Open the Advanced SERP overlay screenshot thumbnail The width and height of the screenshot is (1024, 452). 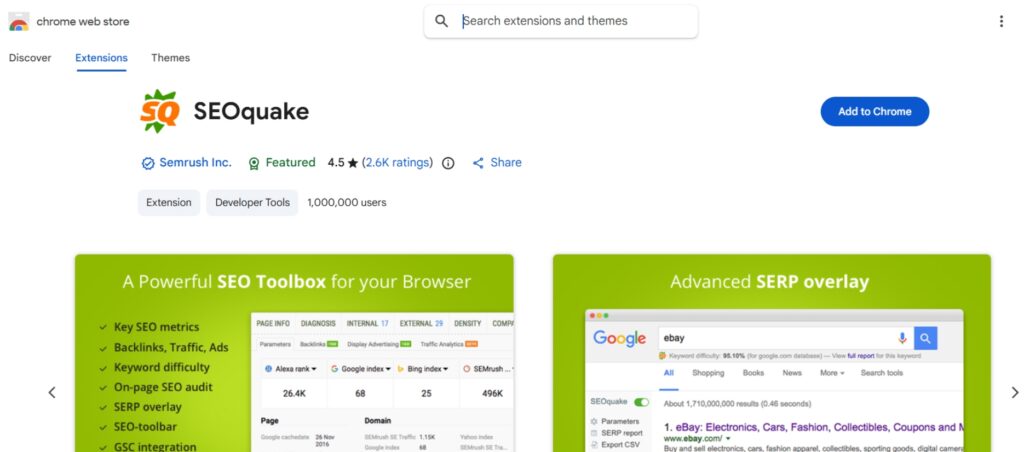click(771, 353)
